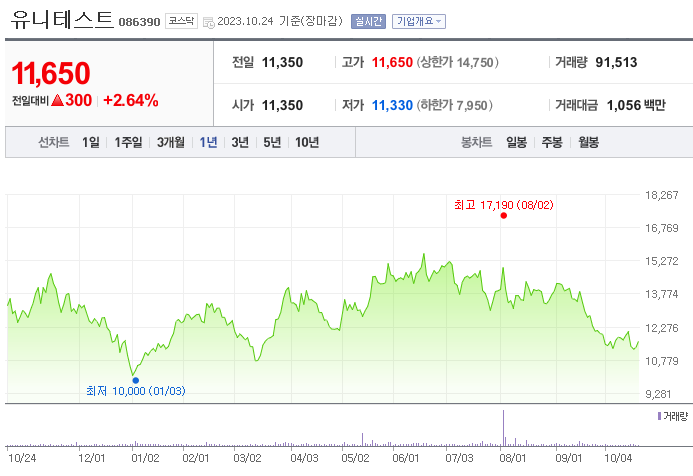Click the 최저 10,000 (01/03) label
This screenshot has width=693, height=476.
coord(136,391)
